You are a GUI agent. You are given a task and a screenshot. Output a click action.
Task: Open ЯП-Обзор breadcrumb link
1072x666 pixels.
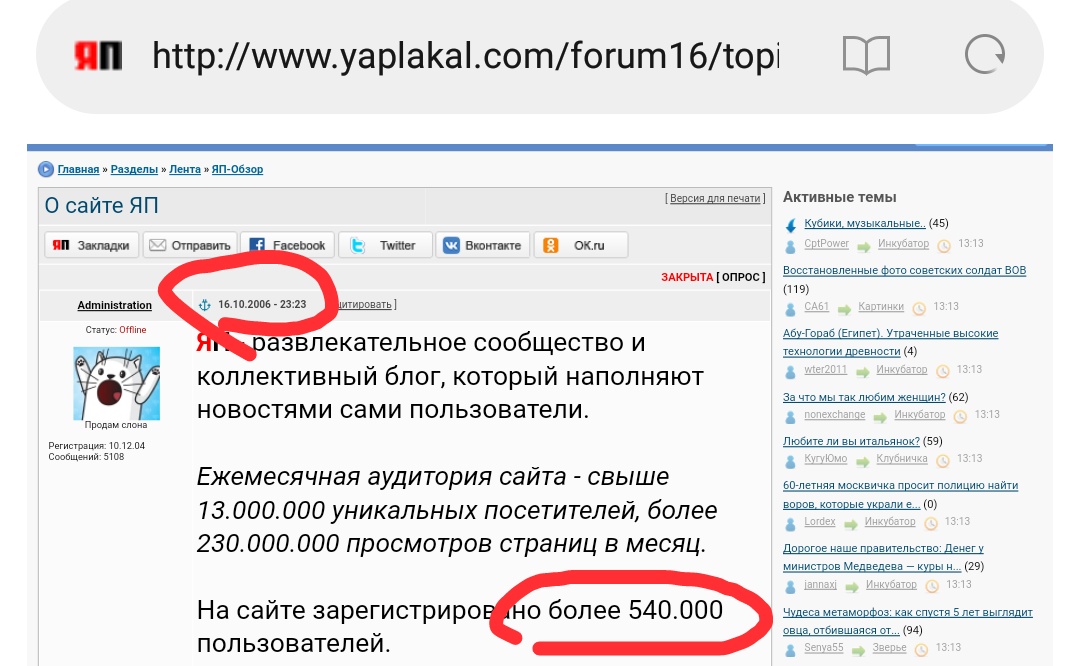[237, 169]
